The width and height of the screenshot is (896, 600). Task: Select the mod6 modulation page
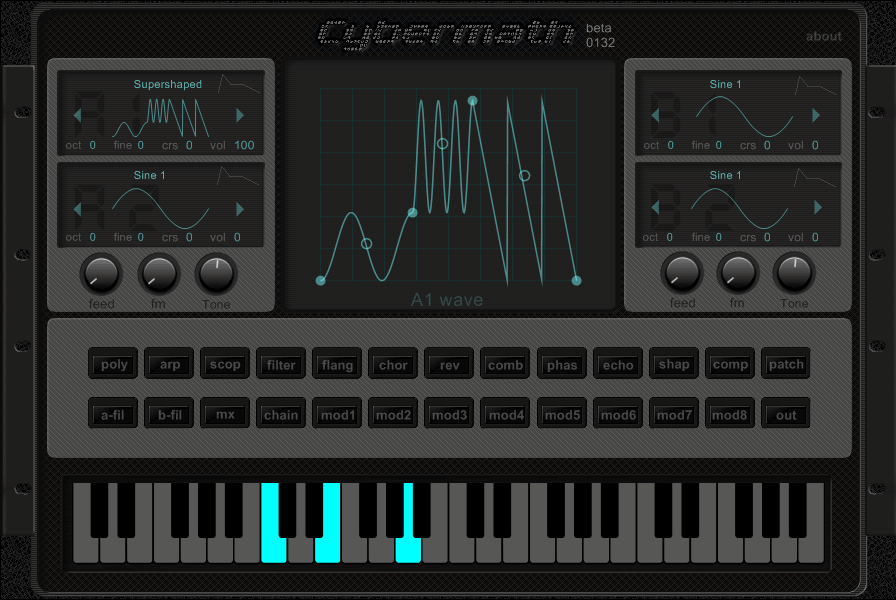618,414
